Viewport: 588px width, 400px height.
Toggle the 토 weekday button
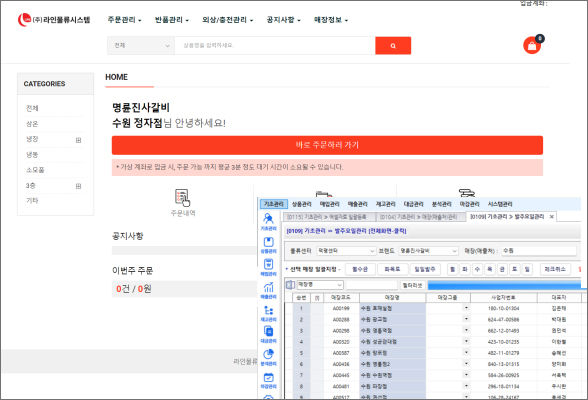(514, 269)
